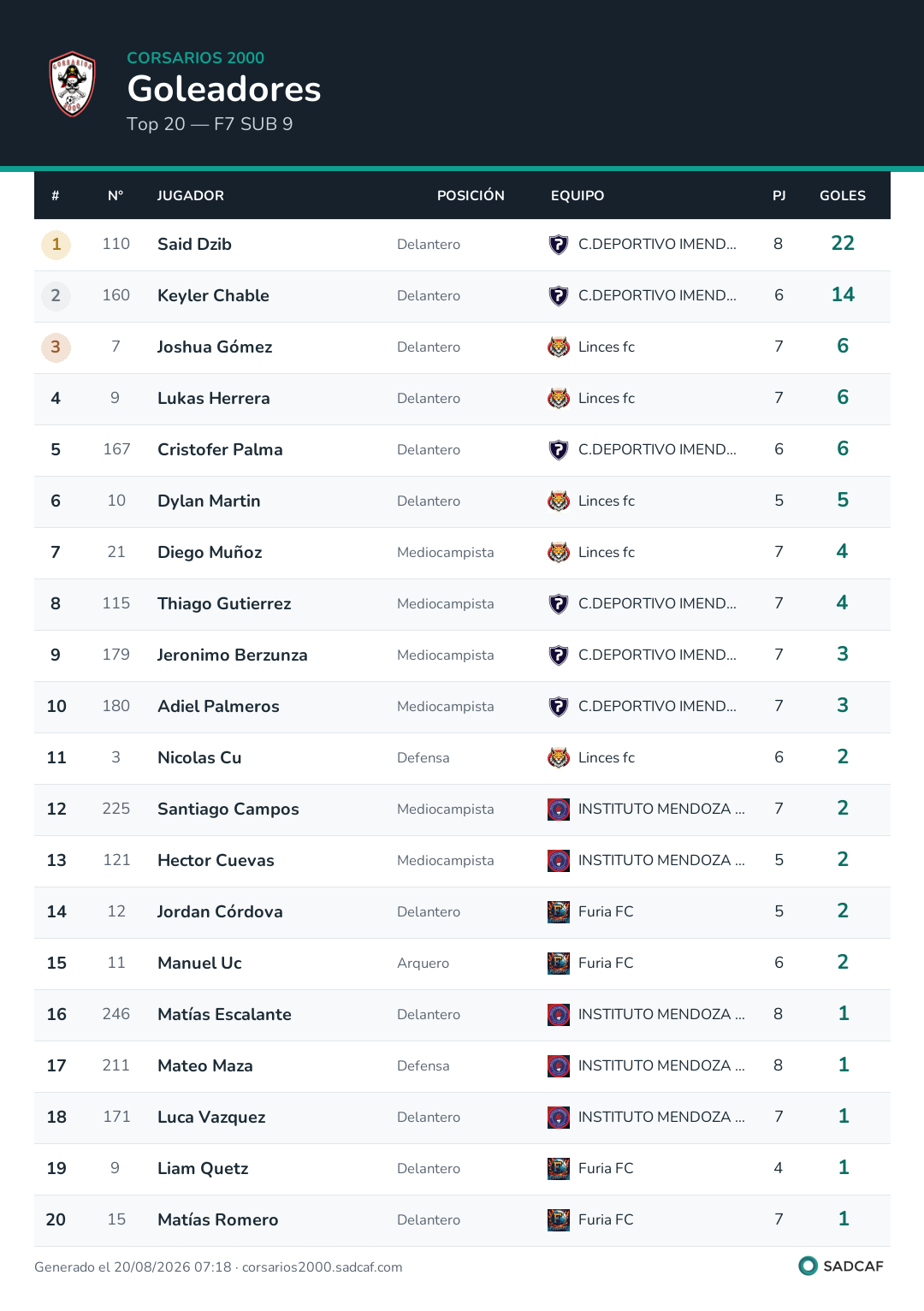
Task: Click the Linces fc lynx icon for Joshua Gómez
Action: click(x=559, y=347)
